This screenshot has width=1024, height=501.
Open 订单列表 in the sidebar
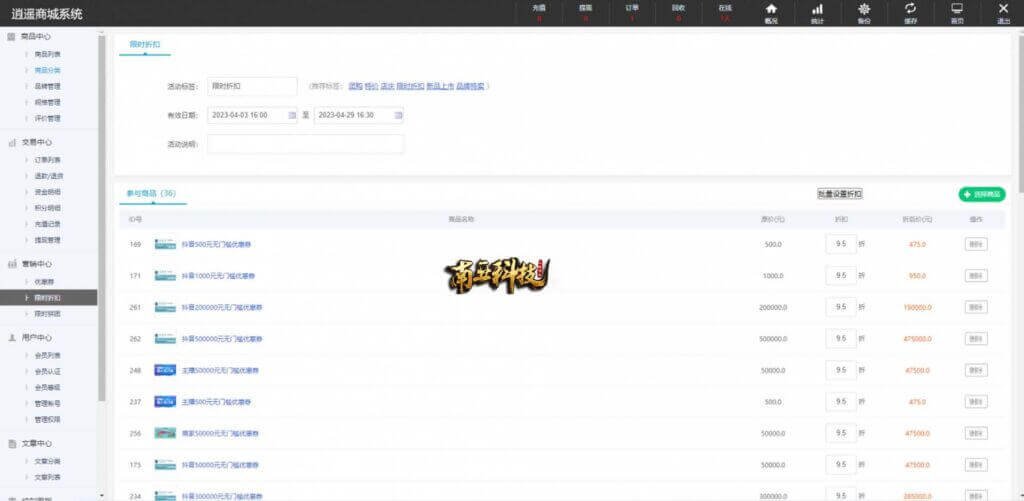point(48,159)
